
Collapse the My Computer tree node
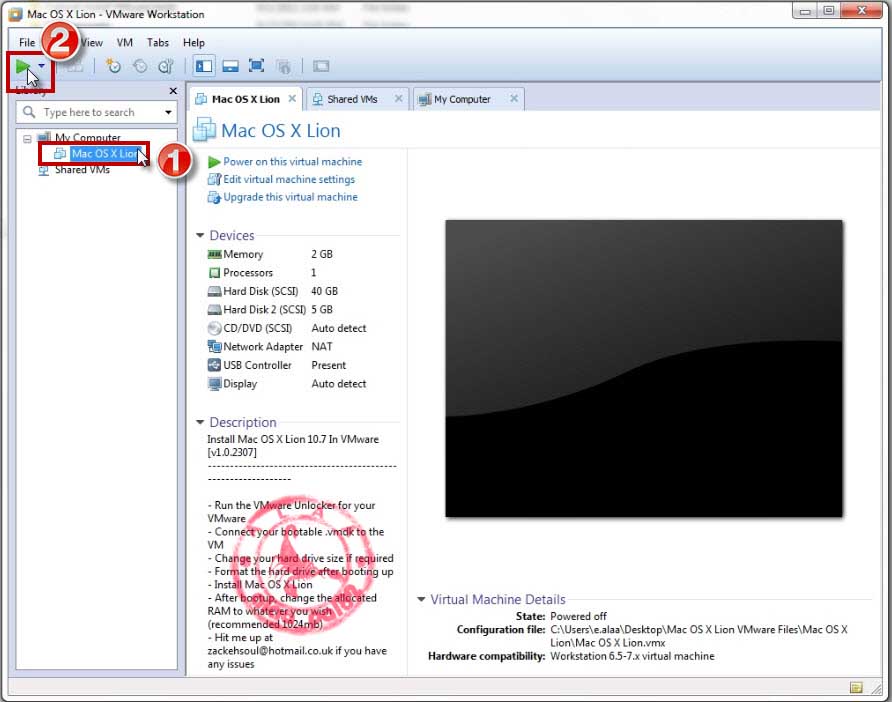tap(27, 138)
